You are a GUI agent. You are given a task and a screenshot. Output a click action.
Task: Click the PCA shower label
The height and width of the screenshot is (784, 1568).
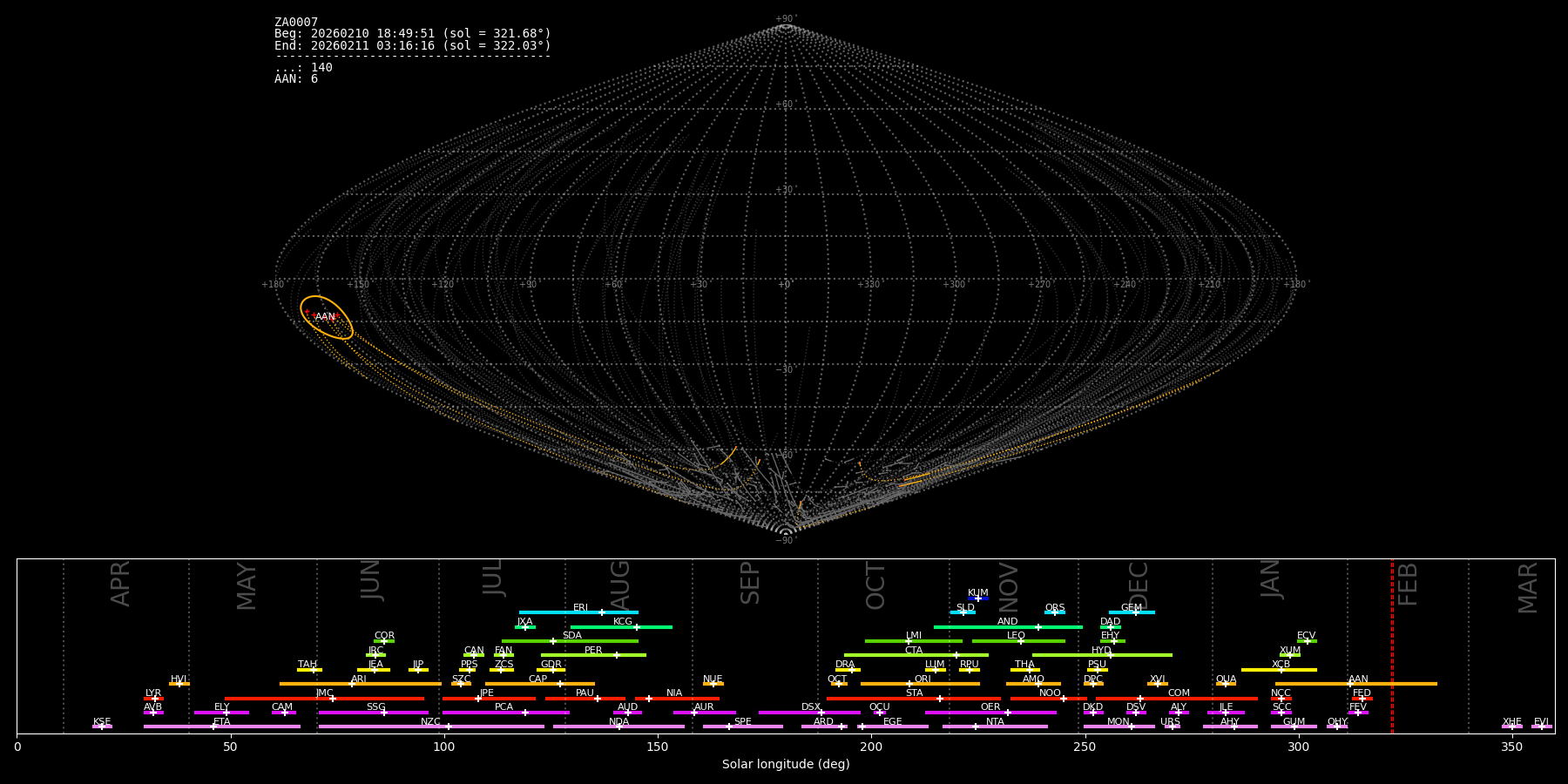pos(504,707)
